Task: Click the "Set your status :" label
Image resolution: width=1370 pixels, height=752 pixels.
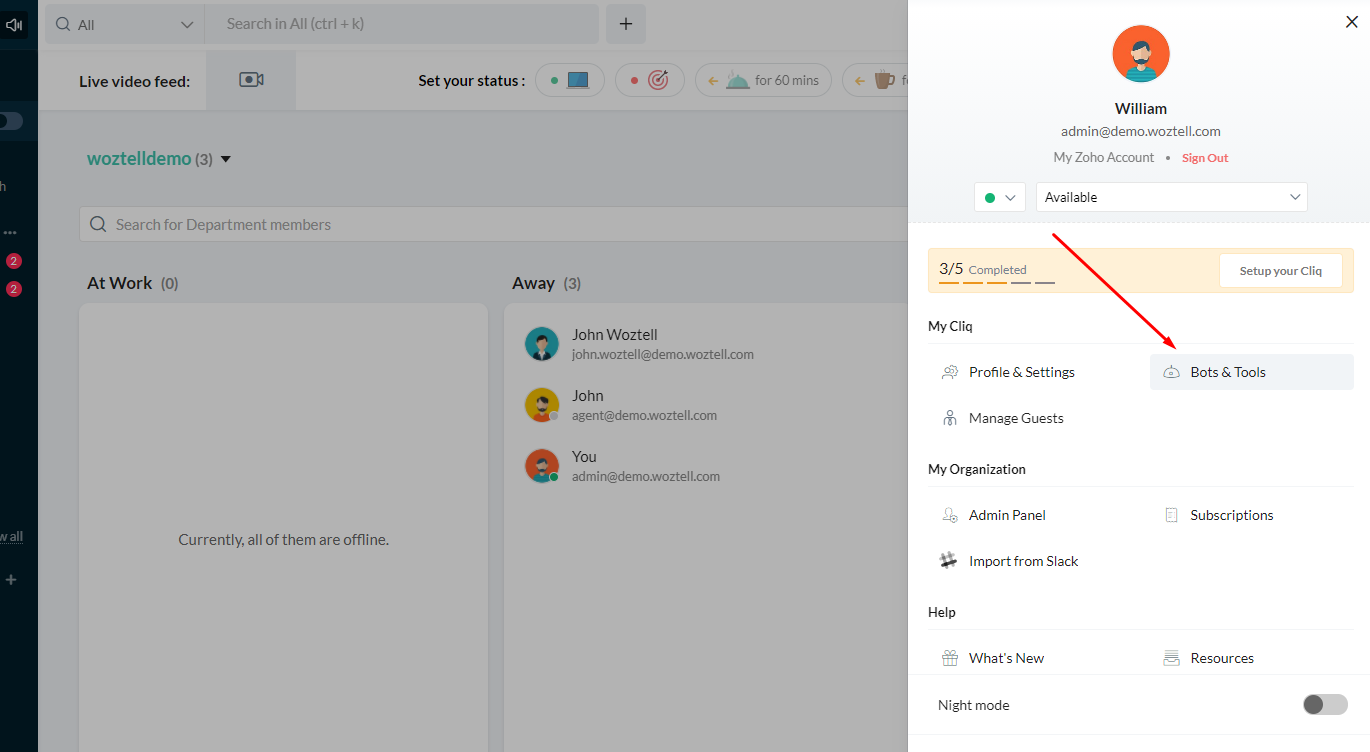Action: 472,81
